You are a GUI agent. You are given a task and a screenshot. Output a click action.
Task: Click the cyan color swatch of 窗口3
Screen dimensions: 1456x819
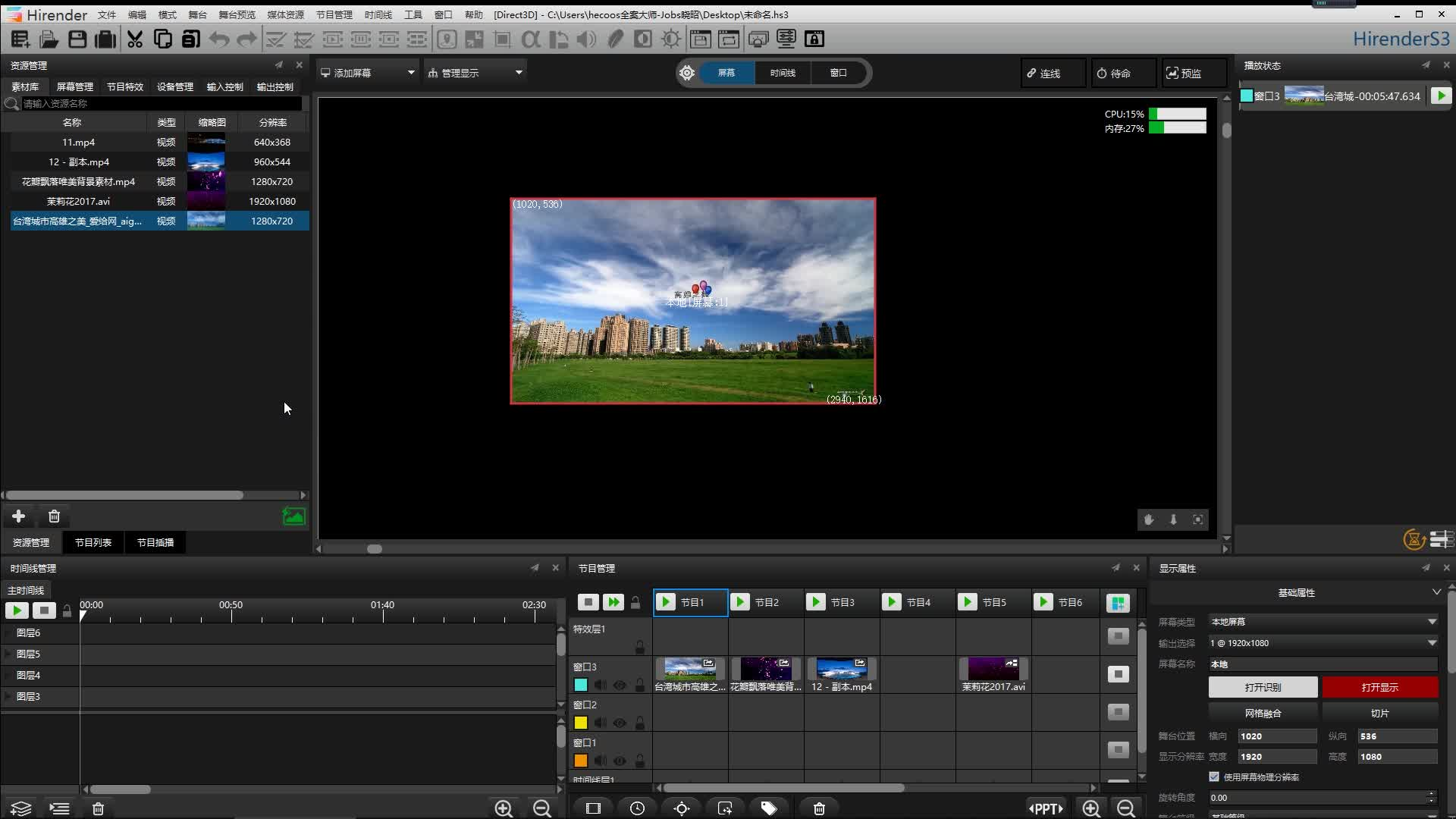pyautogui.click(x=581, y=686)
